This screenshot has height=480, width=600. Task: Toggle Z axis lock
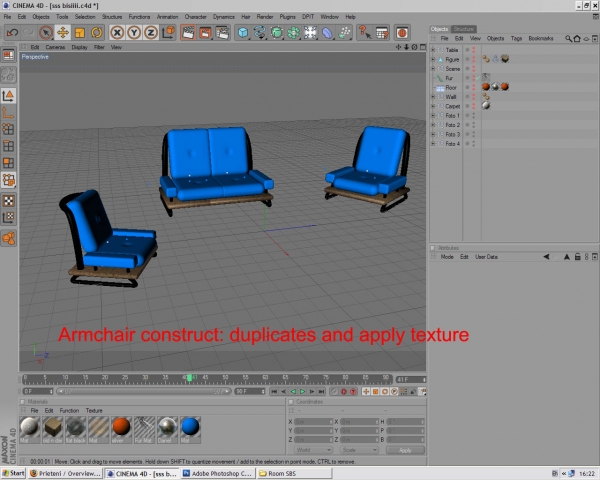click(151, 33)
